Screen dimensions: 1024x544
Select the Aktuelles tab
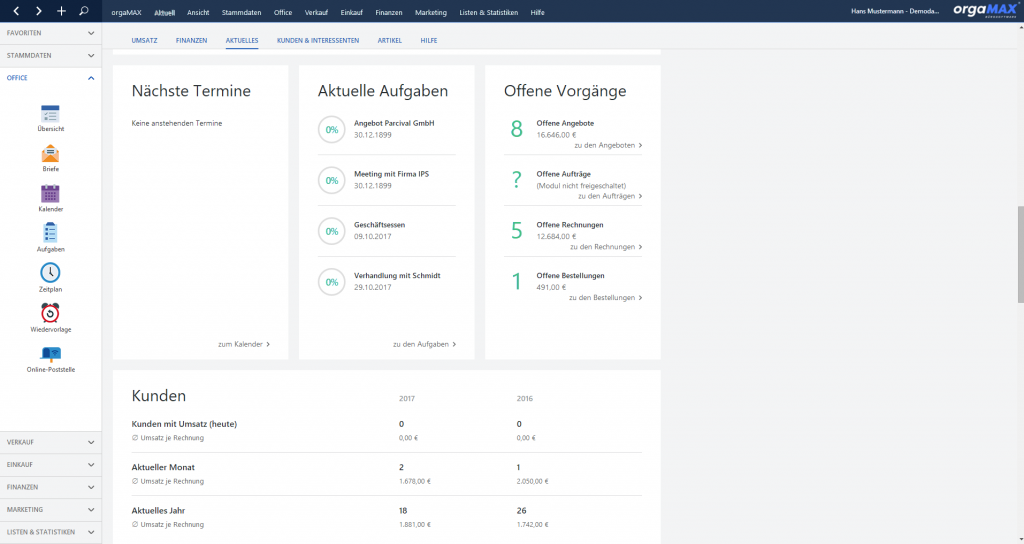pos(242,40)
